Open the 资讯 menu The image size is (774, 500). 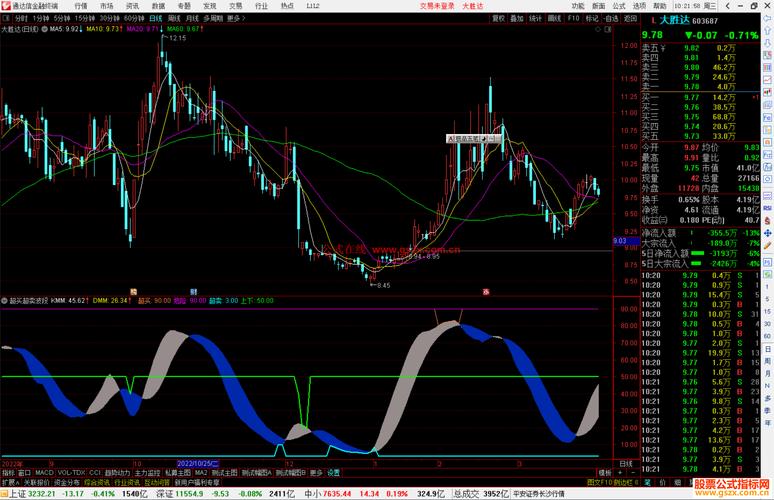point(132,6)
